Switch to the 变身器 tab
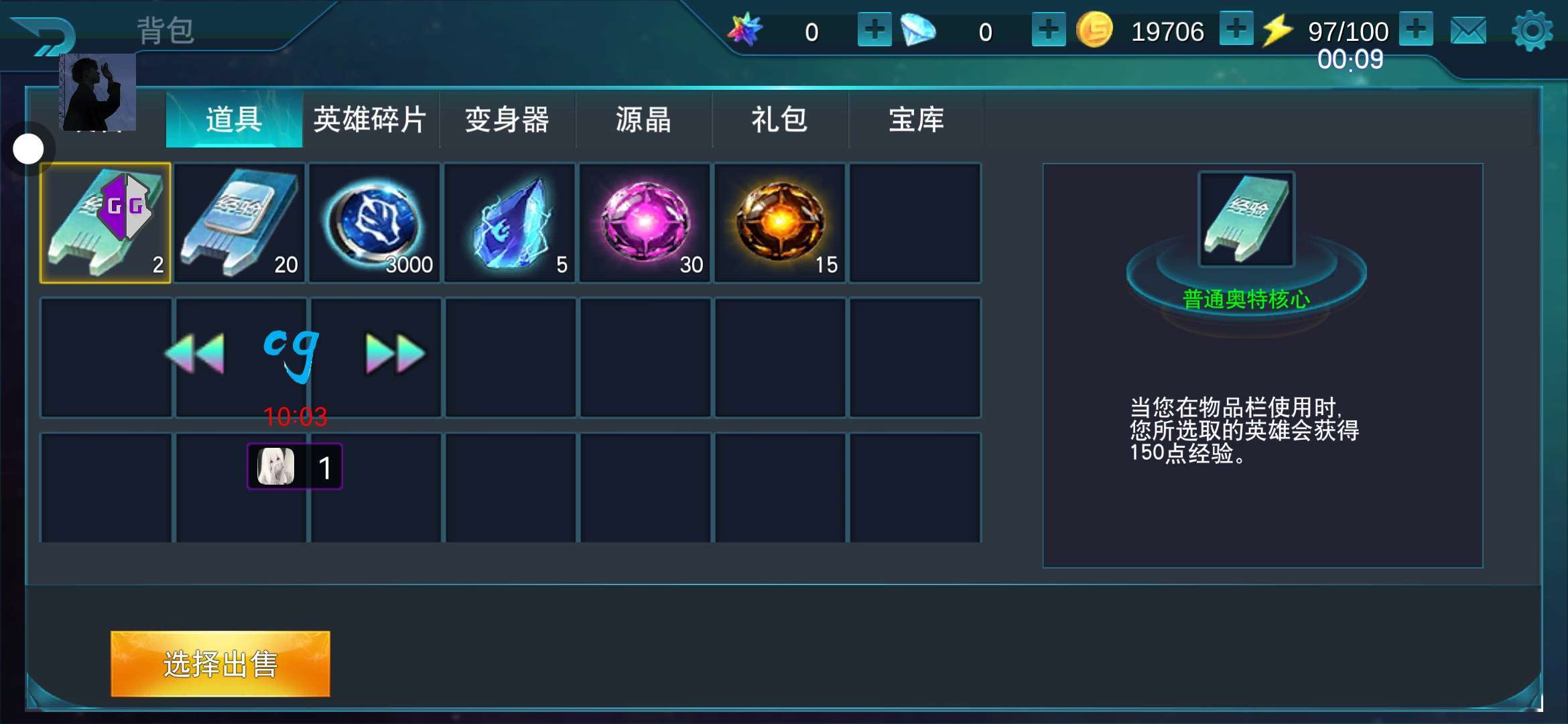The width and height of the screenshot is (1568, 724). pos(507,120)
